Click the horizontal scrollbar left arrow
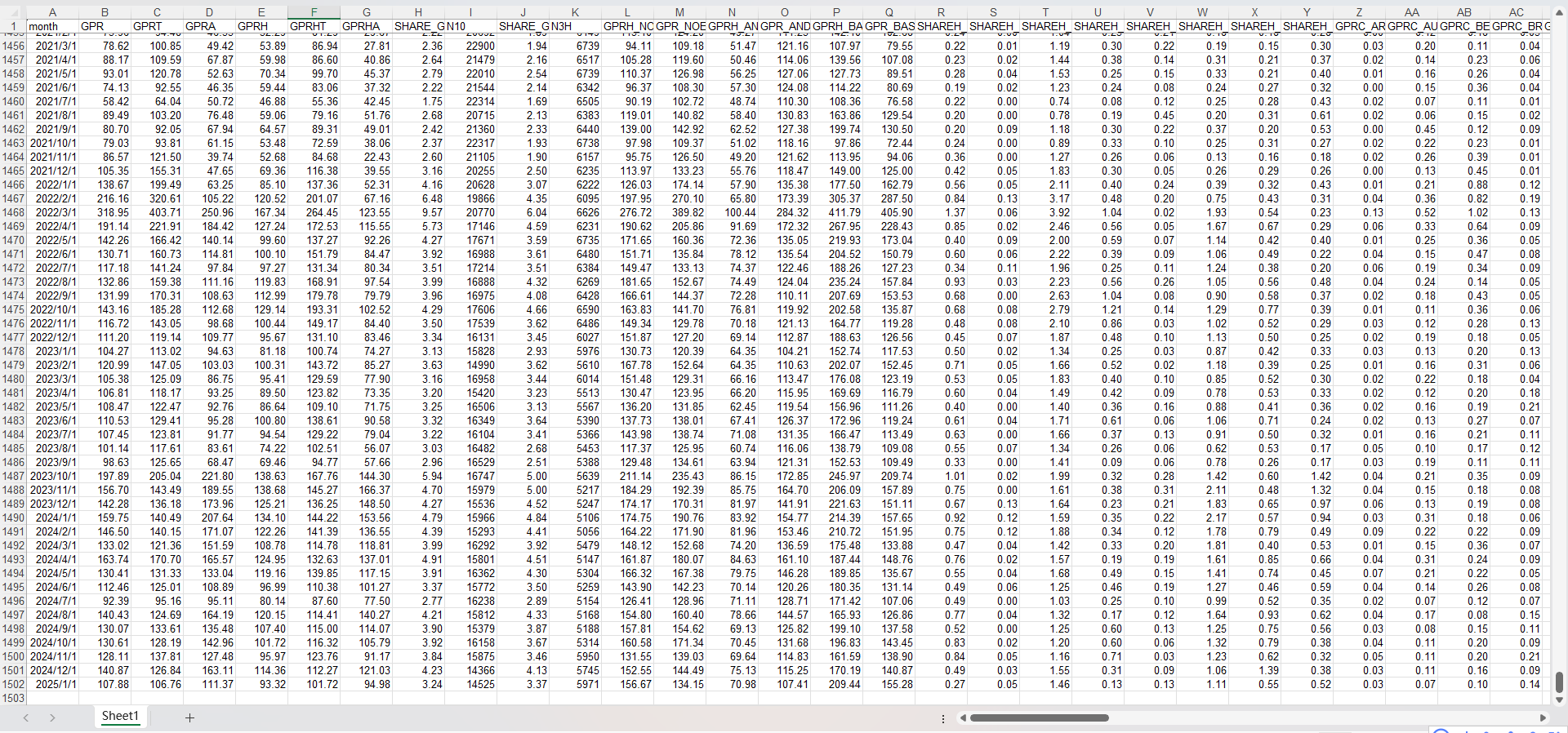 [964, 717]
